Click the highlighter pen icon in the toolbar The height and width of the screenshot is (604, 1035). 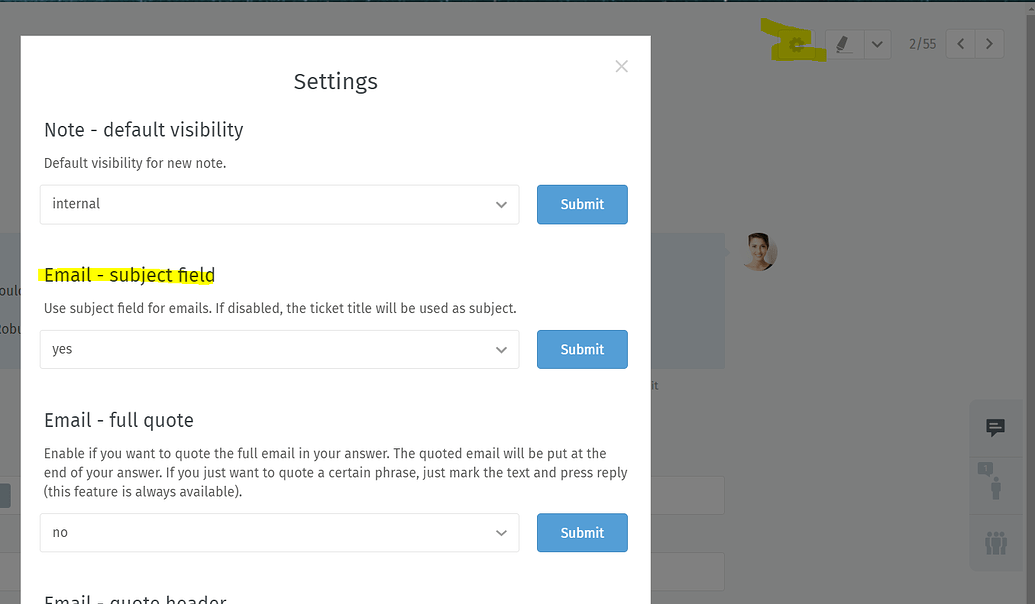841,44
